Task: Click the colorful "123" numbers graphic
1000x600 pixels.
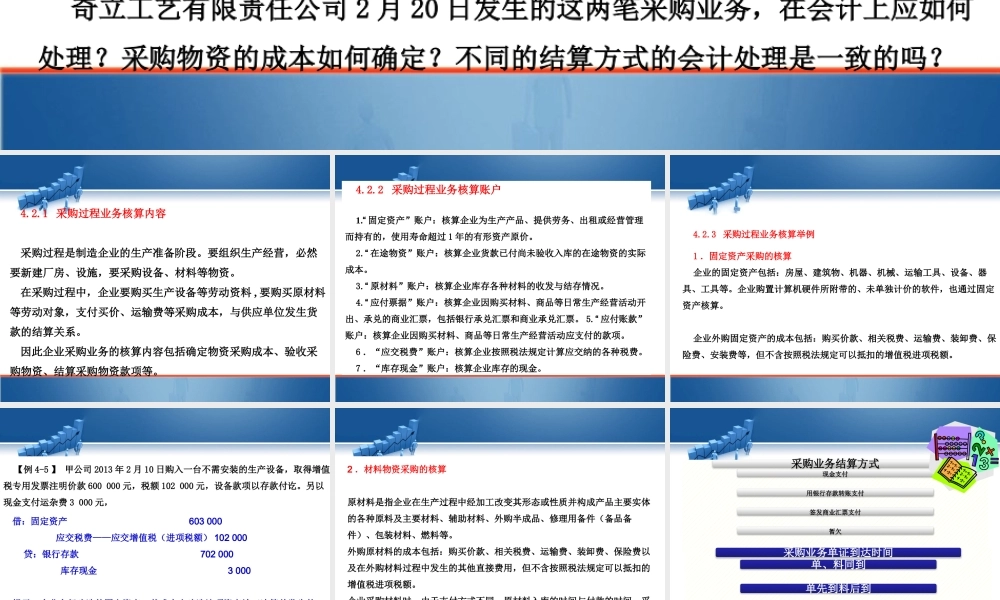Action: click(983, 461)
